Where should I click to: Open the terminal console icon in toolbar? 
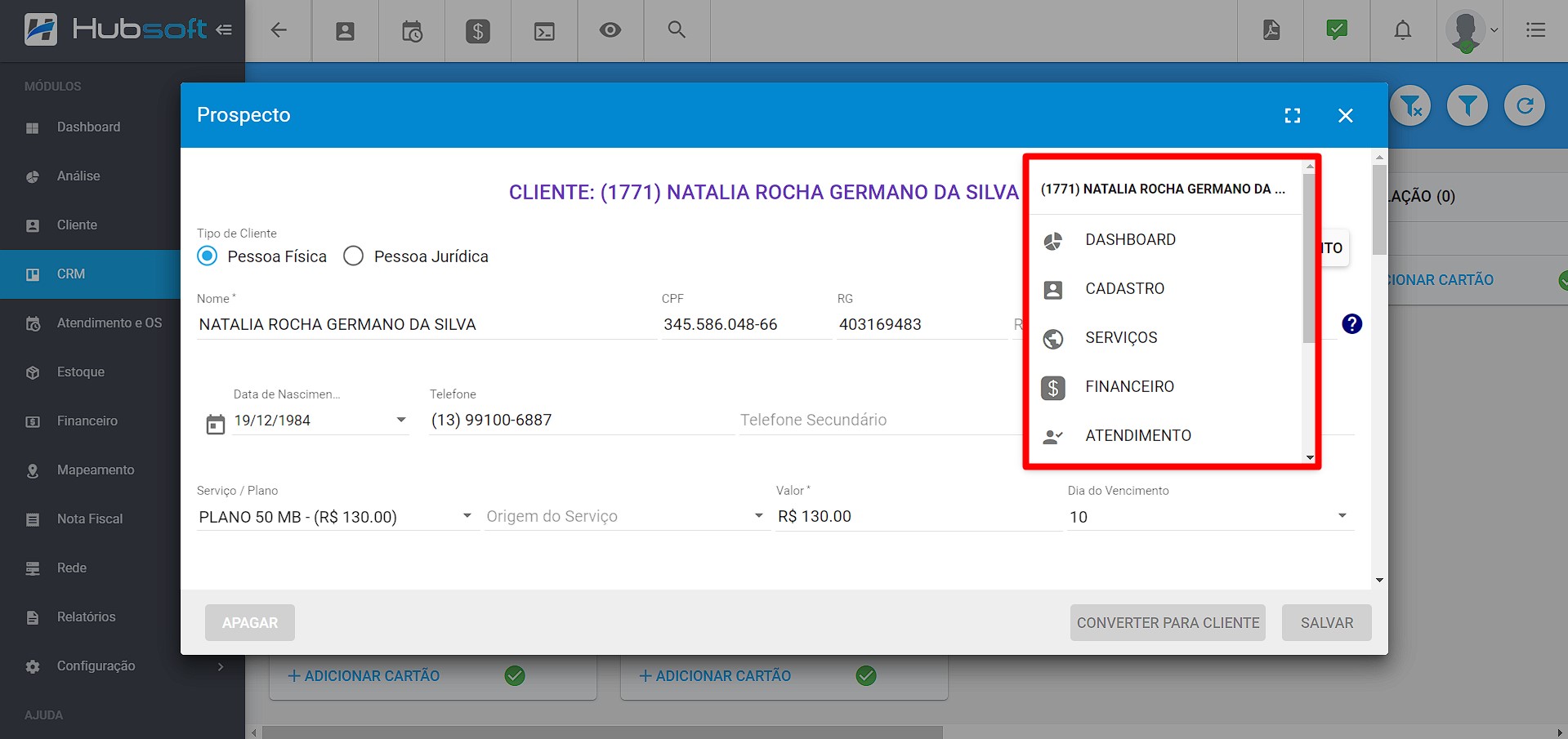[x=544, y=31]
